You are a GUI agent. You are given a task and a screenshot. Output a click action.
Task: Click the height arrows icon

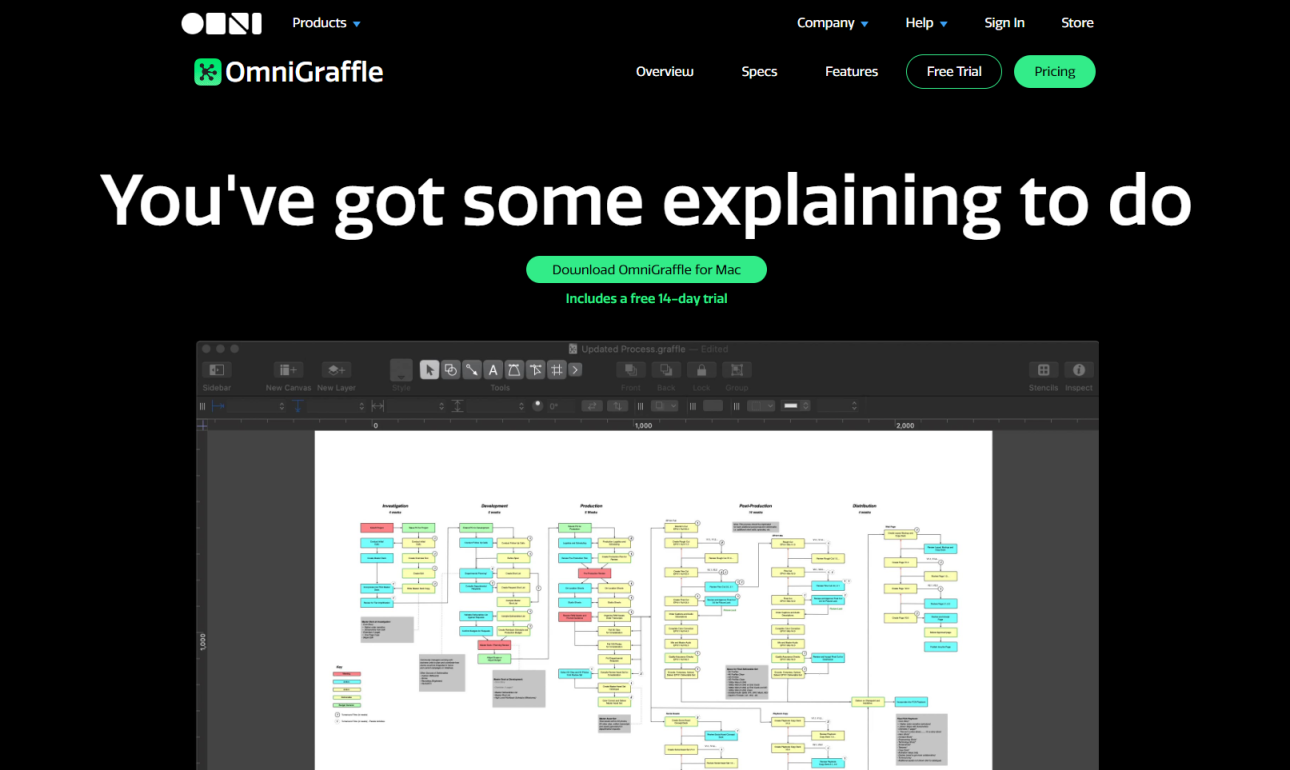pos(457,406)
